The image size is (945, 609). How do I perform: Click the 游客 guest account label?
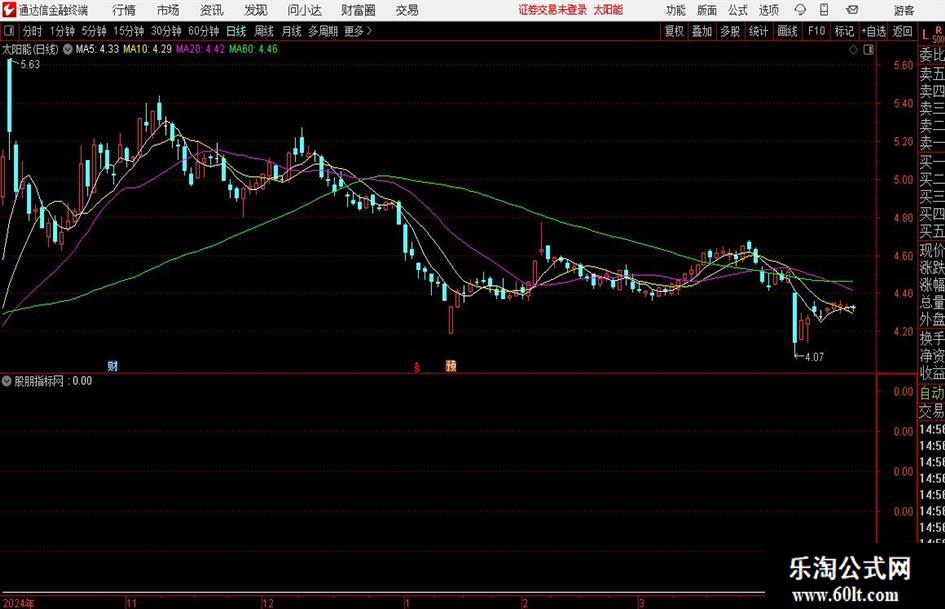tap(904, 10)
